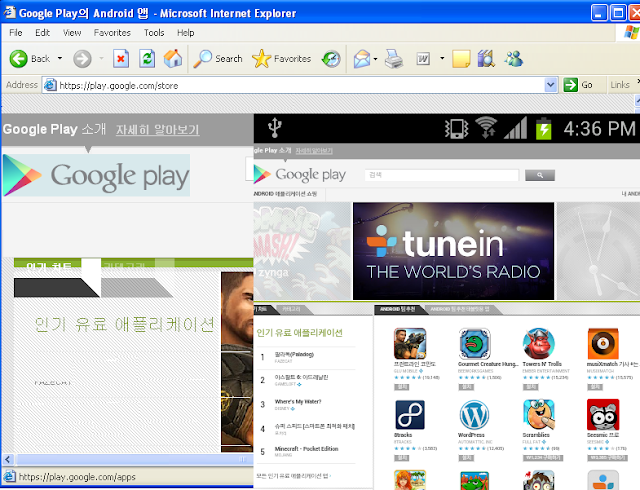Viewport: 640px width, 490px height.
Task: Open the Help menu
Action: click(x=185, y=33)
